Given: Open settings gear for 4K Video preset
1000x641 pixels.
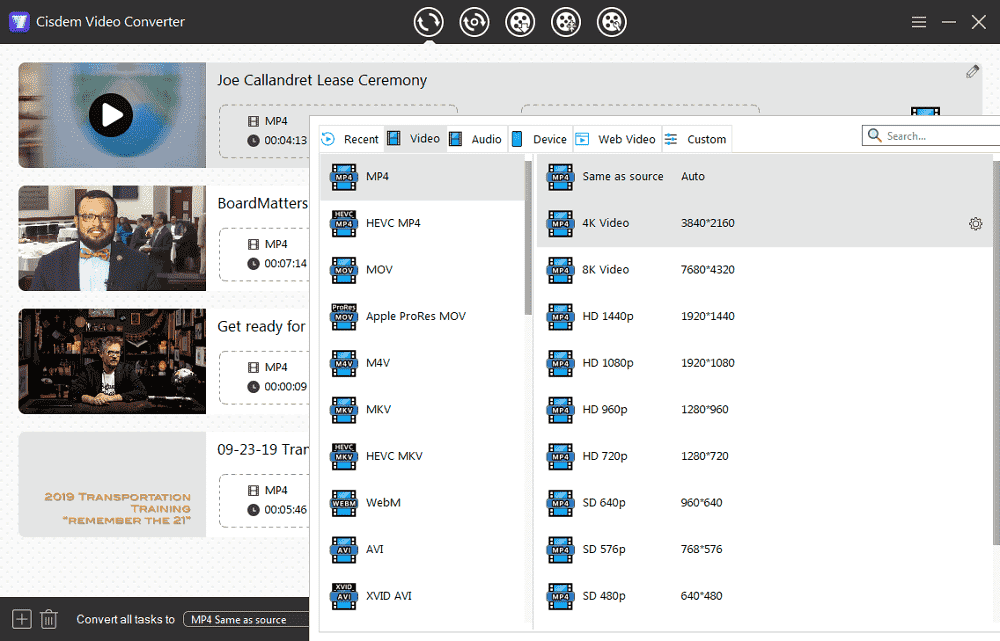Looking at the screenshot, I should pos(975,223).
